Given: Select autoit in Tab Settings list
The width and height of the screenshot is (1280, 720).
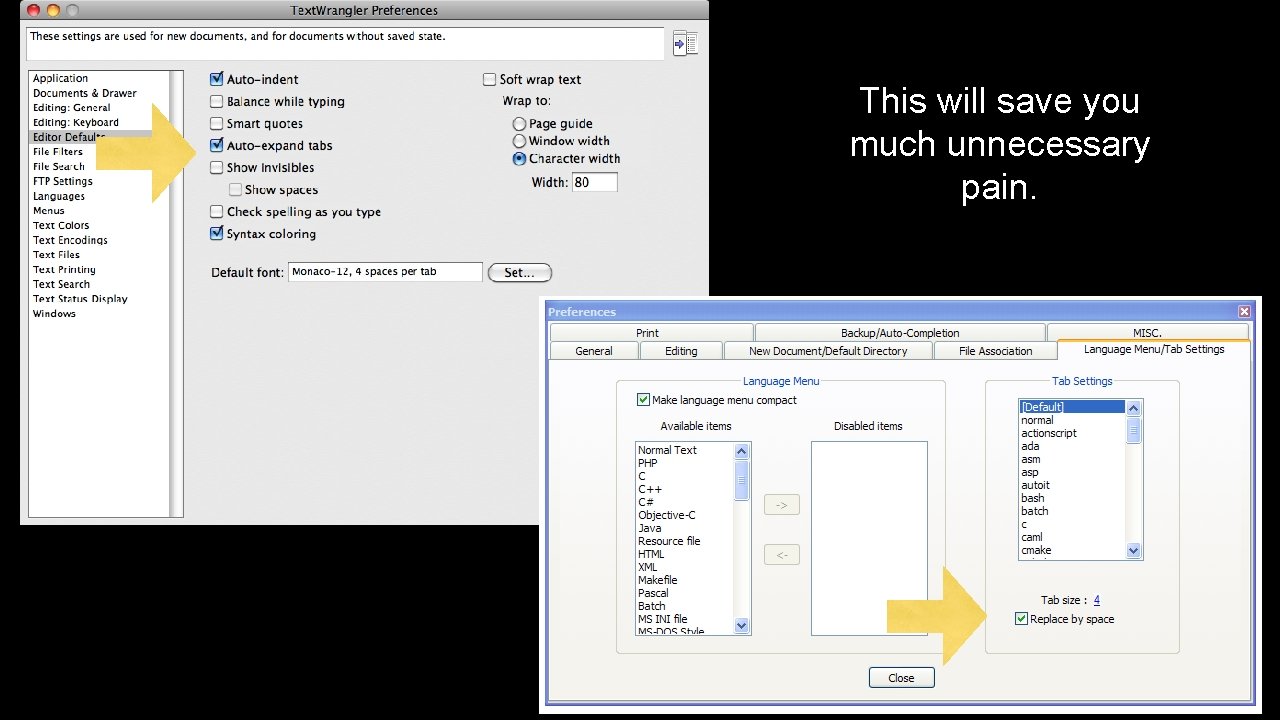Looking at the screenshot, I should [1035, 485].
